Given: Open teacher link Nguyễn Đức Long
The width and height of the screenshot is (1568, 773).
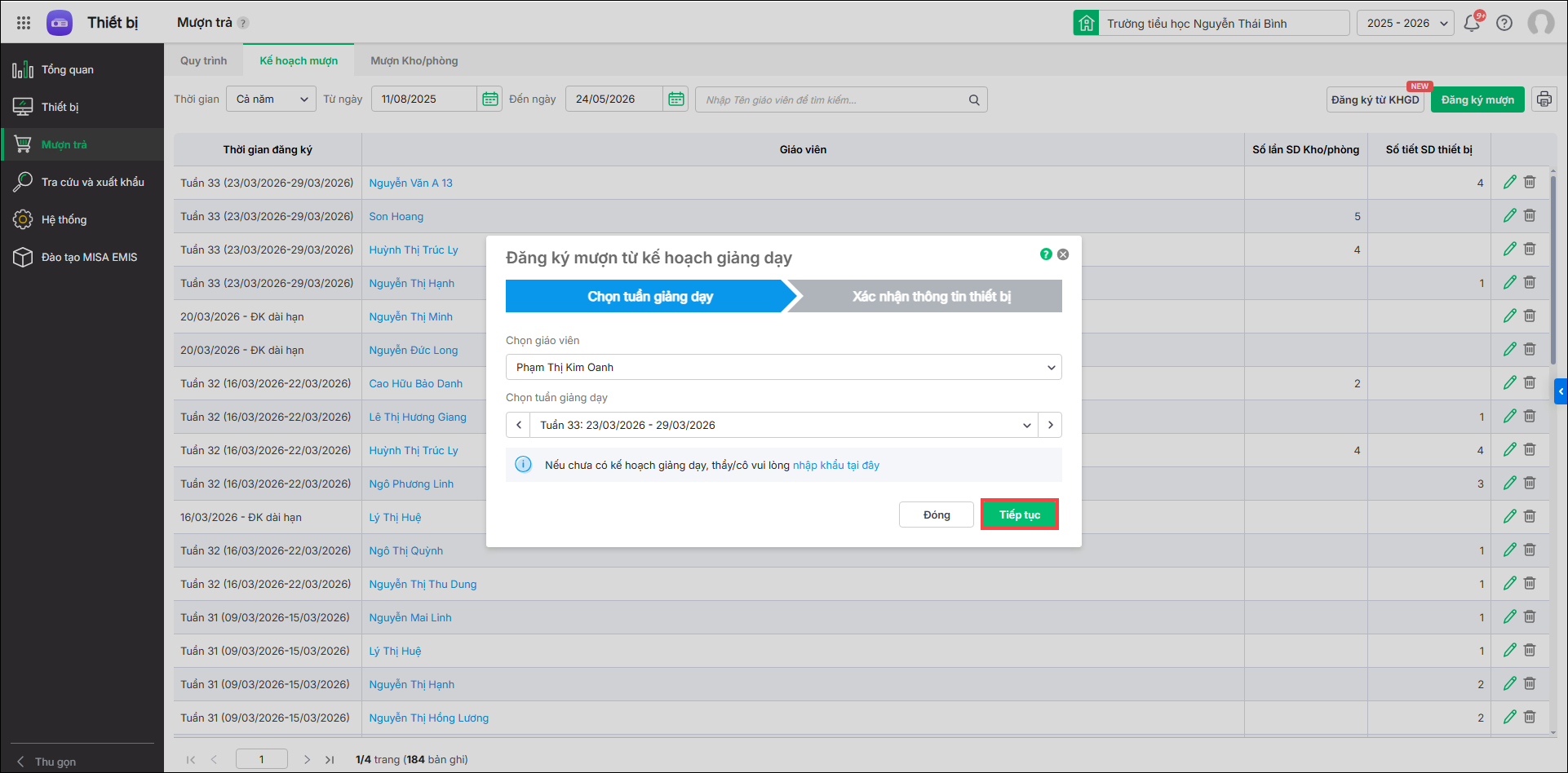Looking at the screenshot, I should click(x=414, y=350).
